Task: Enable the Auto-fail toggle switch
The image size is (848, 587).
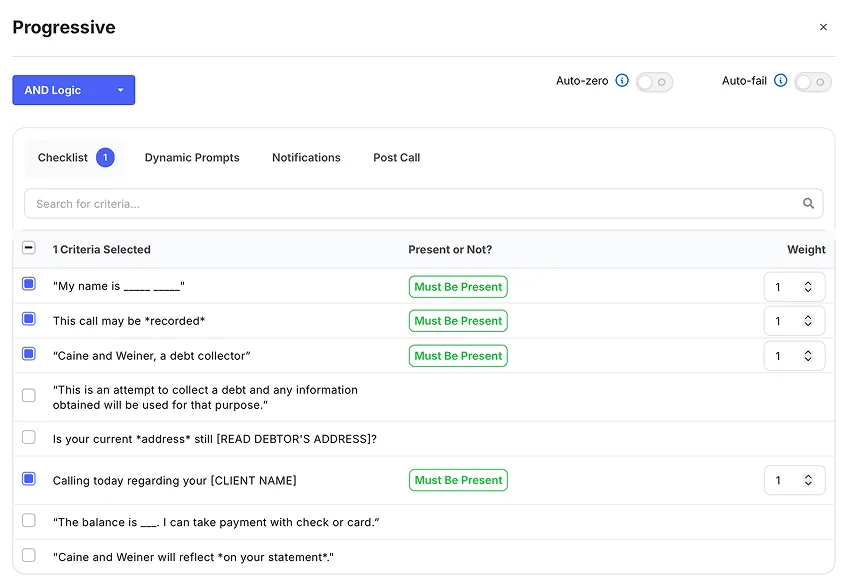Action: pos(813,81)
